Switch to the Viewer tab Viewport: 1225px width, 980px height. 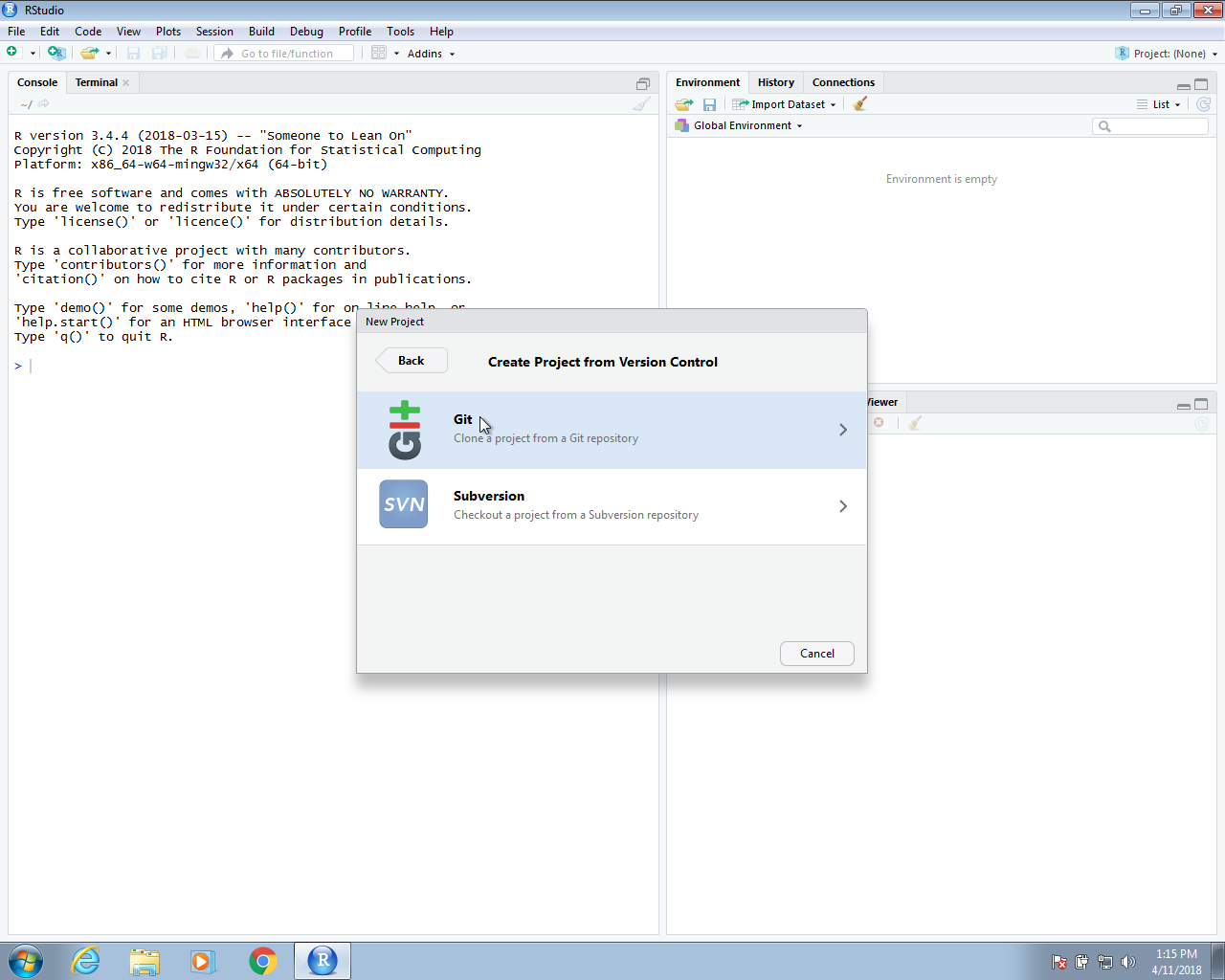click(882, 402)
